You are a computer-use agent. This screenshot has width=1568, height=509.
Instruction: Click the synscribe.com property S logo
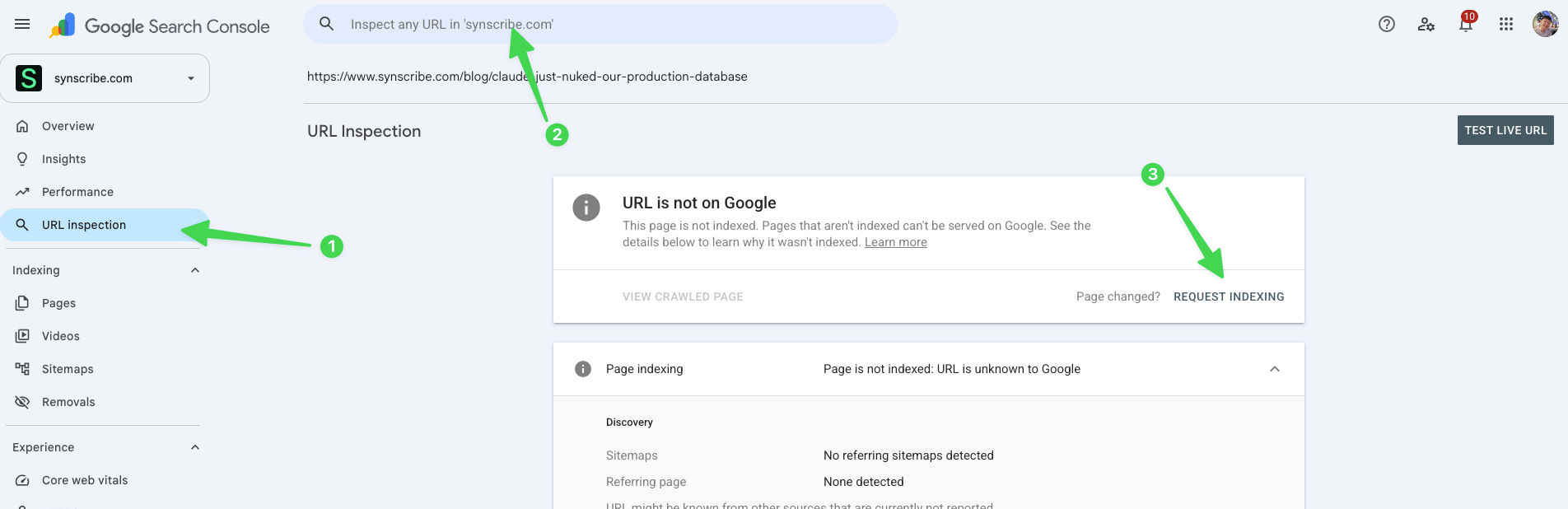(29, 78)
